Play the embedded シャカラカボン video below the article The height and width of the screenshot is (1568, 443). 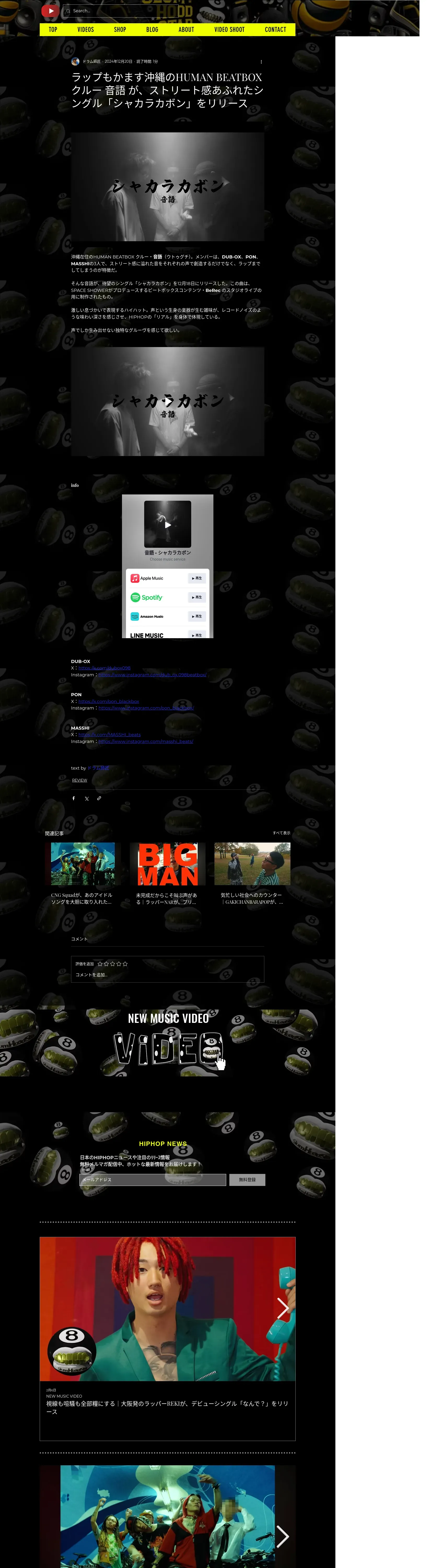pos(167,401)
